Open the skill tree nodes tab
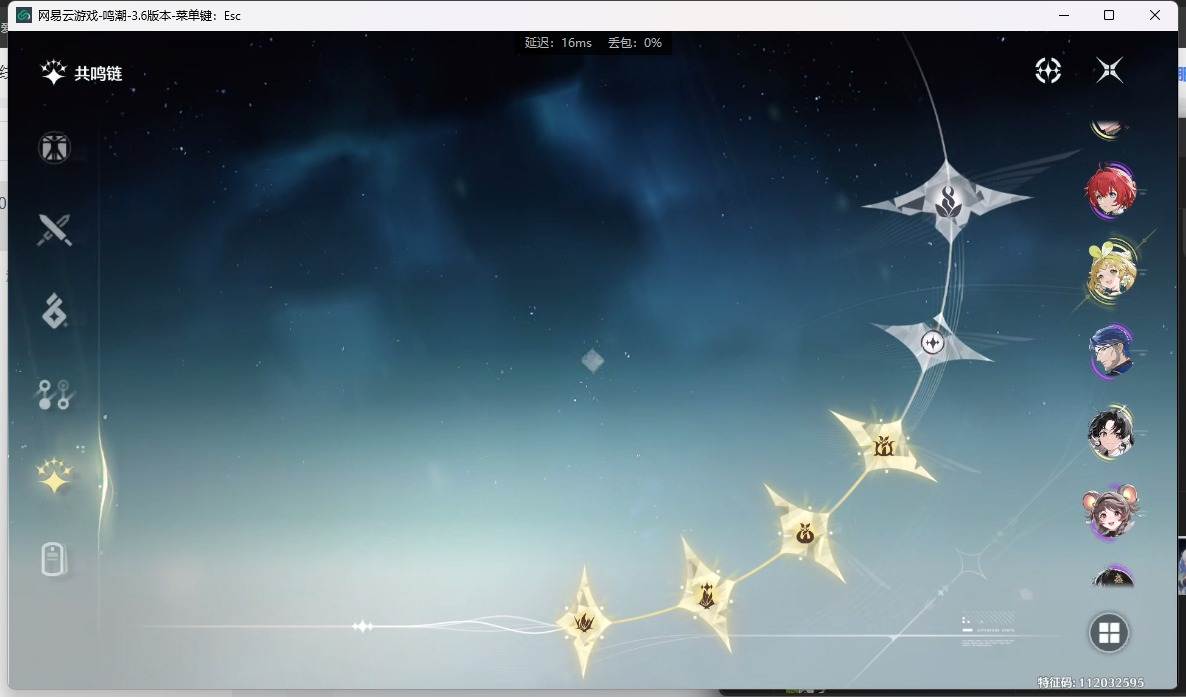1186x697 pixels. pos(54,394)
